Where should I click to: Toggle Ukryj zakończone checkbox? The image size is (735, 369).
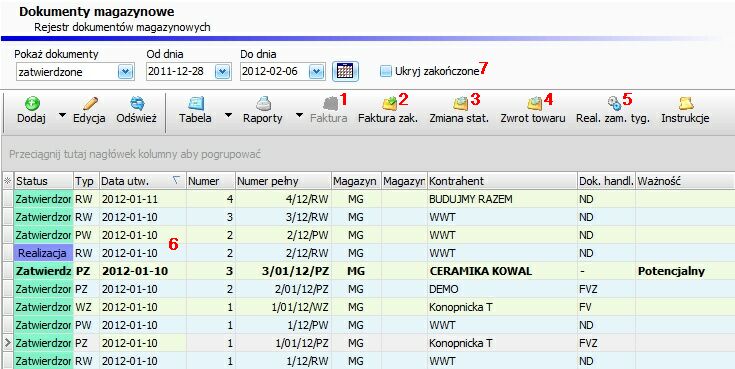pos(385,72)
